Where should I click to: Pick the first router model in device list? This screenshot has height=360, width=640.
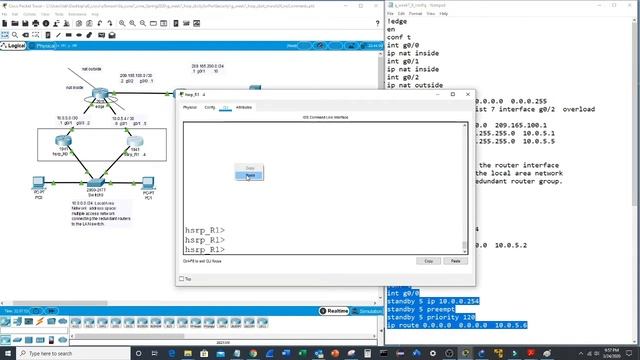pyautogui.click(x=76, y=322)
